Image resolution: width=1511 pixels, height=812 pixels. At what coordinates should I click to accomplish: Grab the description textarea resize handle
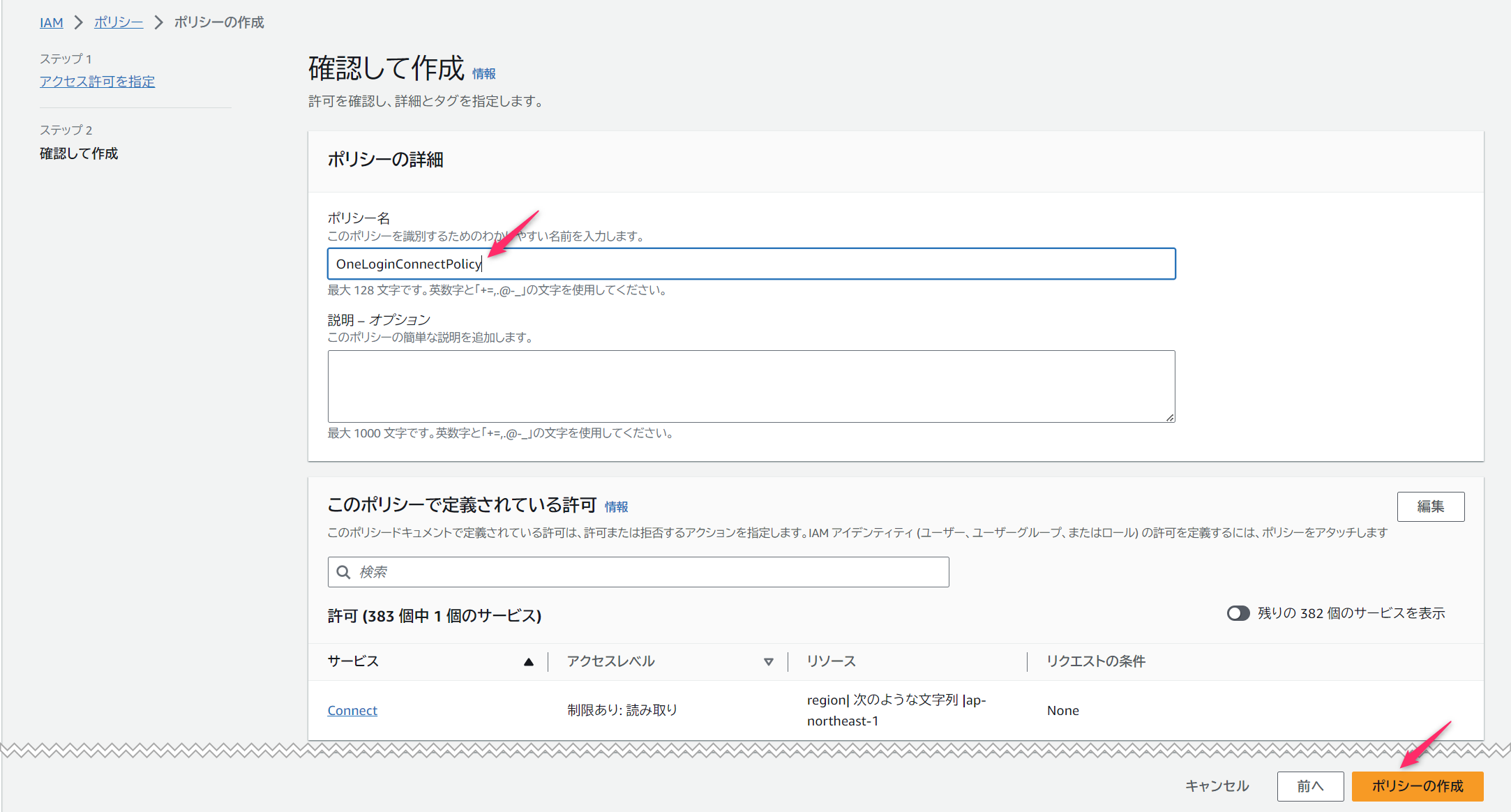1169,416
